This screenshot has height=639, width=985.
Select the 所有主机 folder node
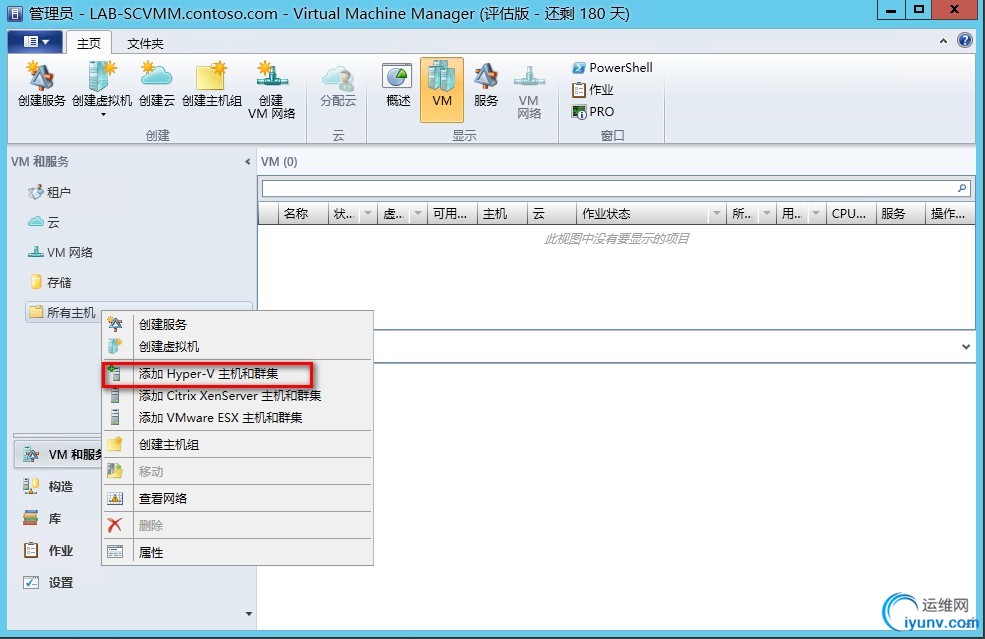pyautogui.click(x=62, y=312)
